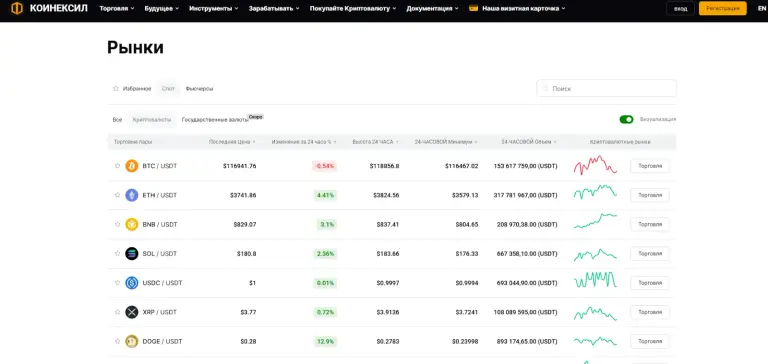Sort by 24-ЧАСОВОЙ Объем column
768x364 pixels.
pos(529,142)
